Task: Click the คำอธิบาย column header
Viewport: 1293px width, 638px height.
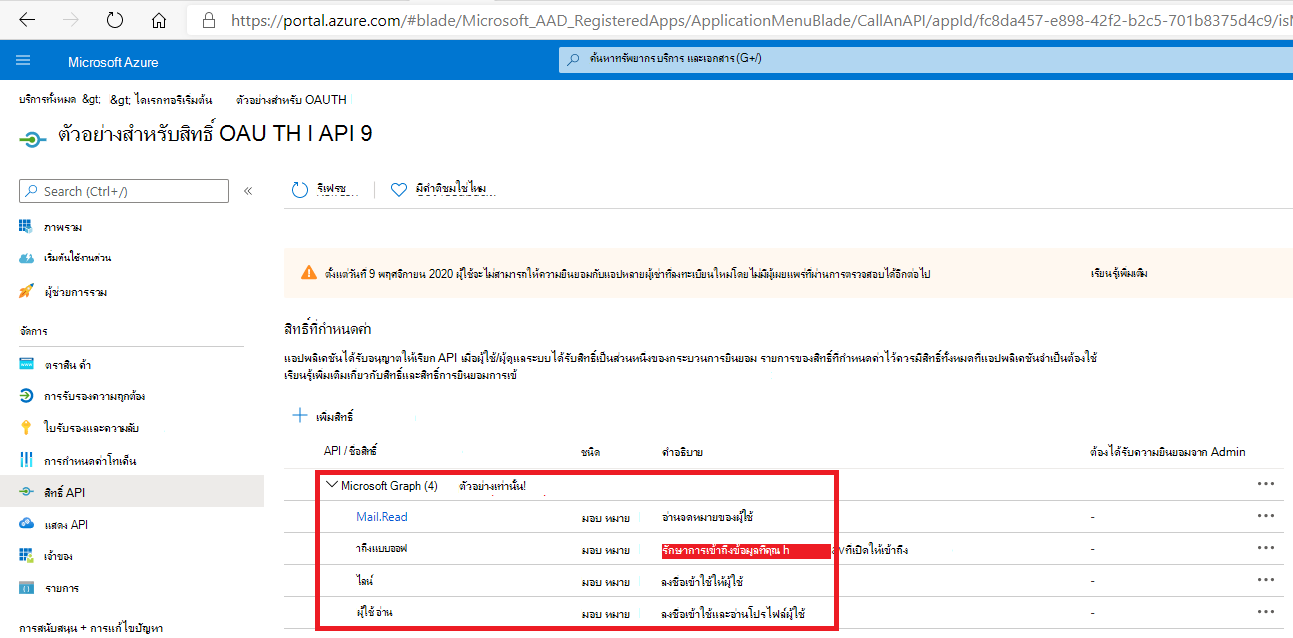Action: [682, 452]
